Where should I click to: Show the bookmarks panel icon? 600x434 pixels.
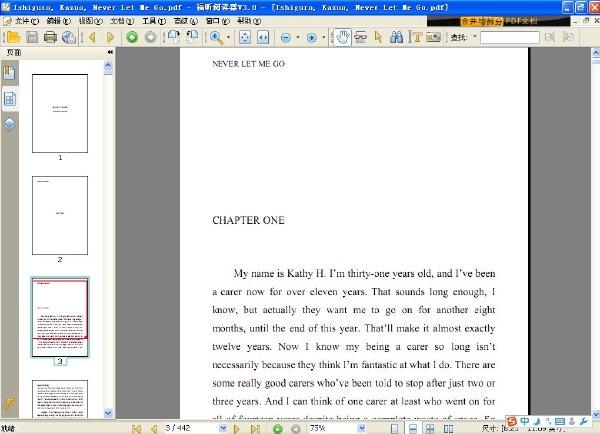pyautogui.click(x=9, y=72)
